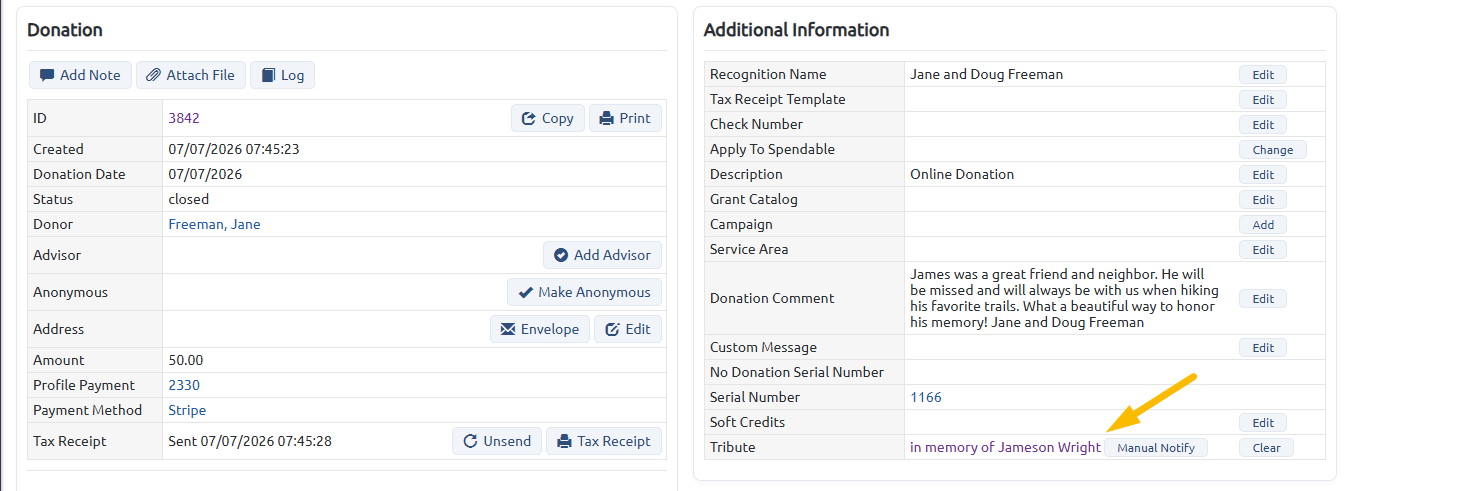Edit the Tax Receipt Template
The height and width of the screenshot is (491, 1462).
(1263, 100)
